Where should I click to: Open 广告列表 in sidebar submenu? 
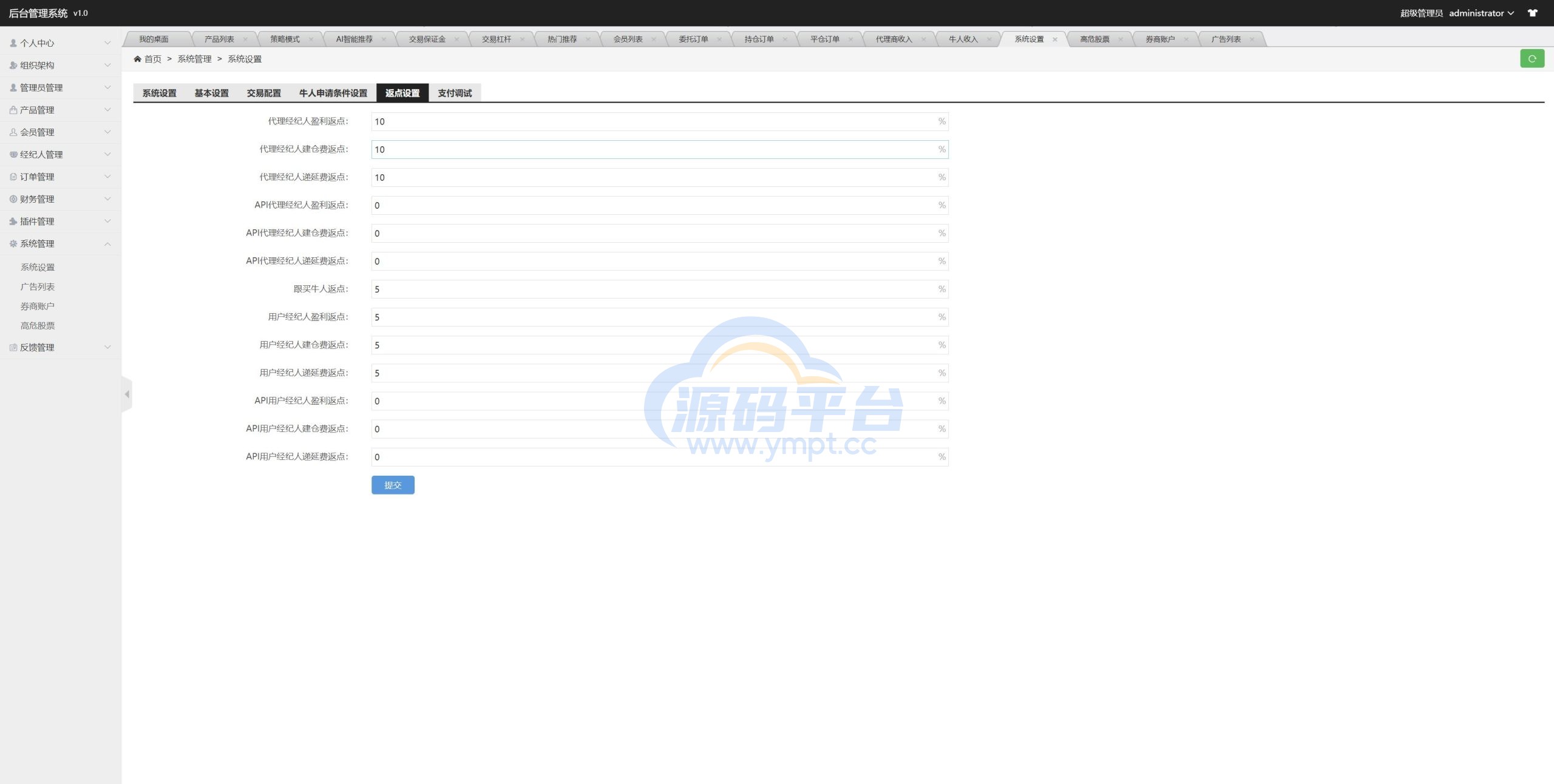click(x=38, y=286)
